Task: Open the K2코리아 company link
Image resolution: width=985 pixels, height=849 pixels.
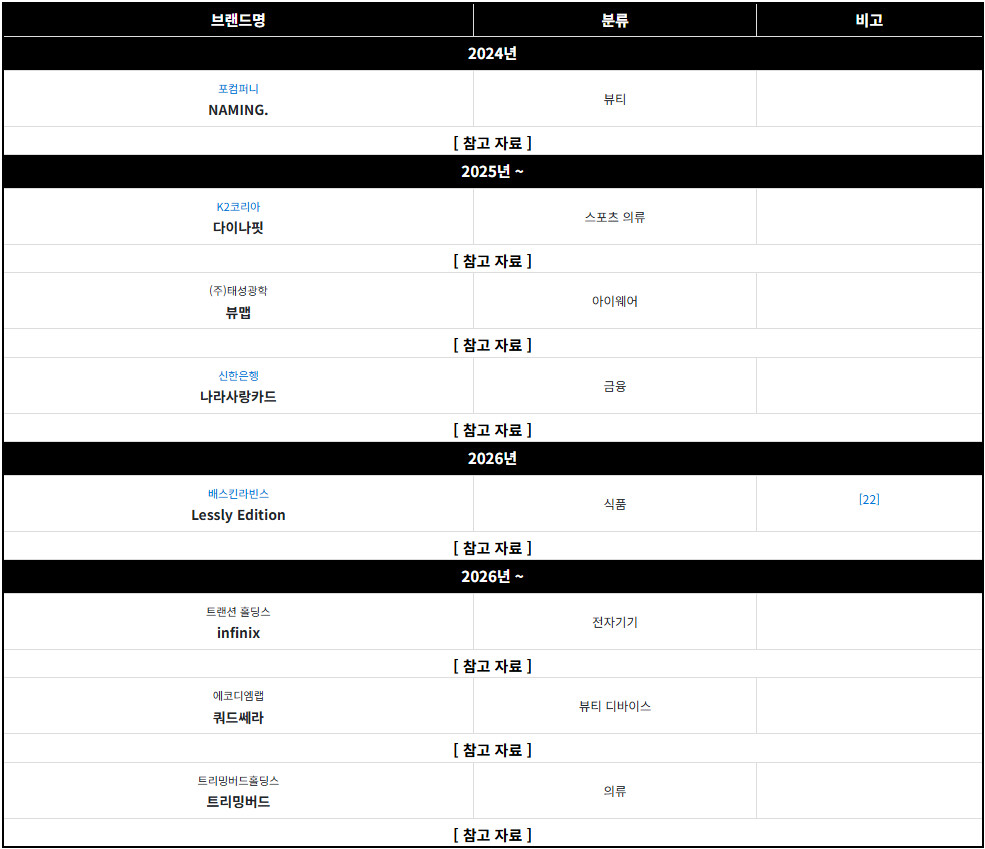Action: pos(238,207)
